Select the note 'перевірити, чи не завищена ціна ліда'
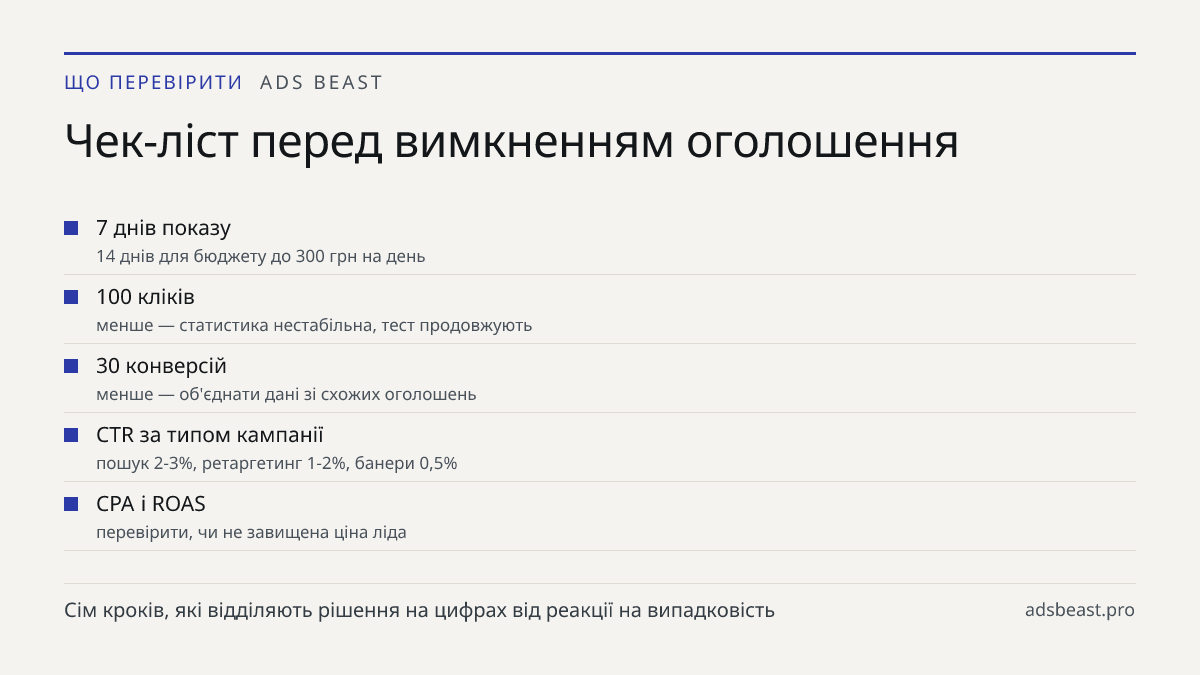 point(251,532)
